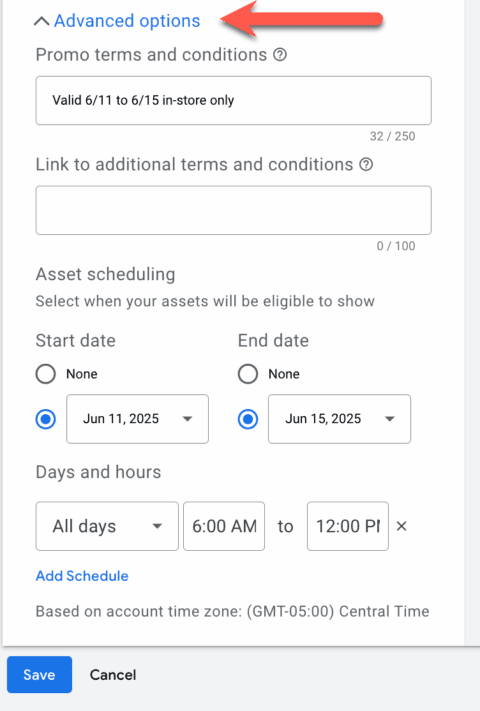Select the Jun 11, 2025 start date radio
480x711 pixels.
(46, 419)
